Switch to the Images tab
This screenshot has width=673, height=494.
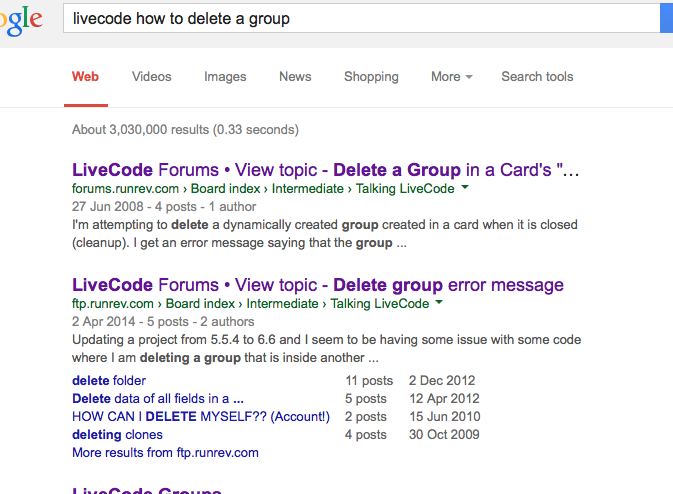pos(225,77)
